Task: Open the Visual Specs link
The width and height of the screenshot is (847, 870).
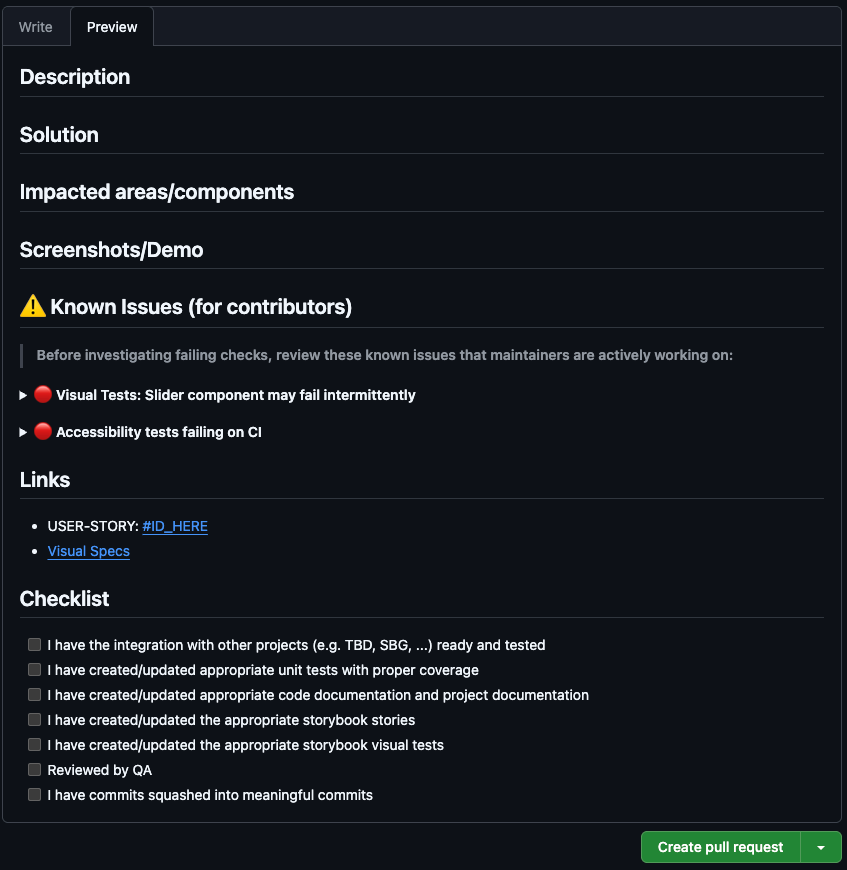Action: 89,551
